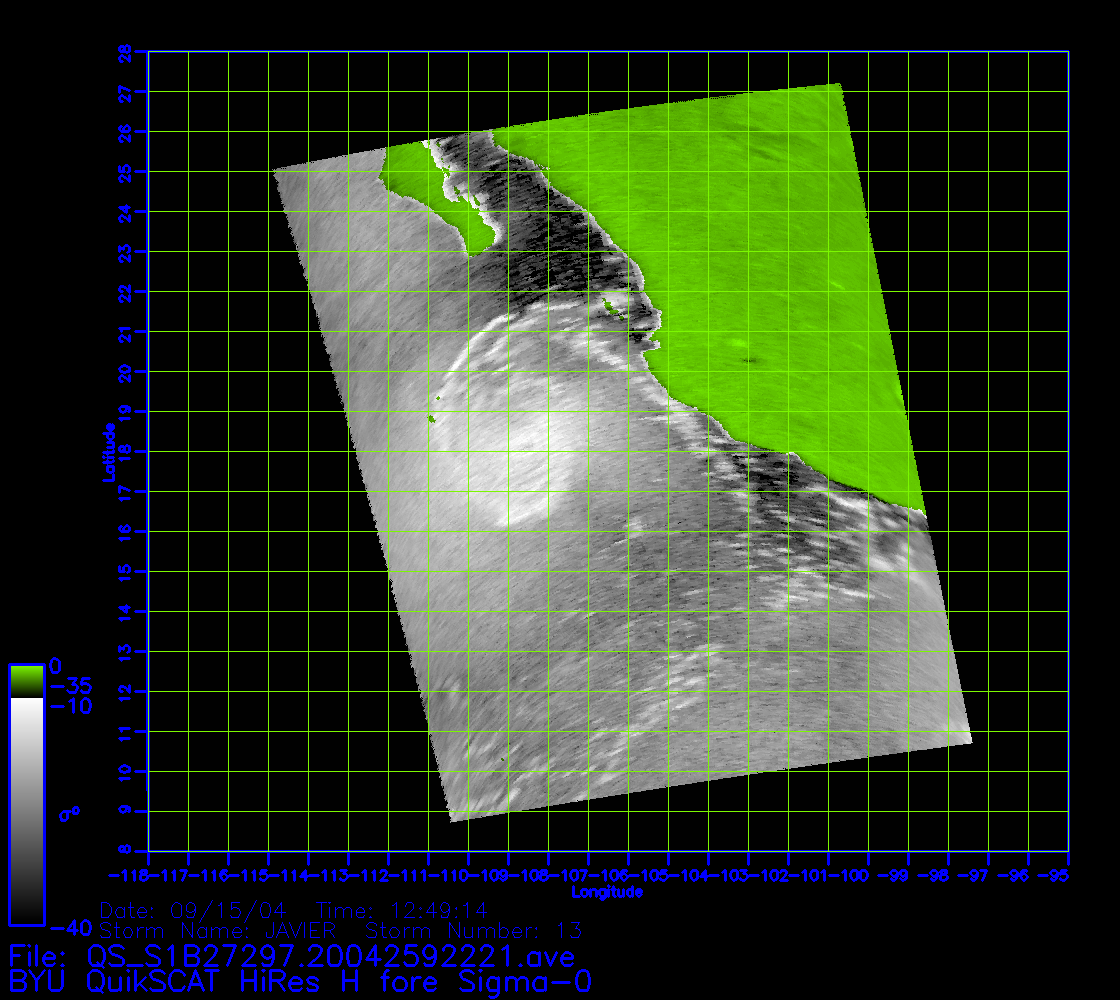Screen dimensions: 1120x1000
Task: Click the Date: 09/15/04 text
Action: coord(194,911)
